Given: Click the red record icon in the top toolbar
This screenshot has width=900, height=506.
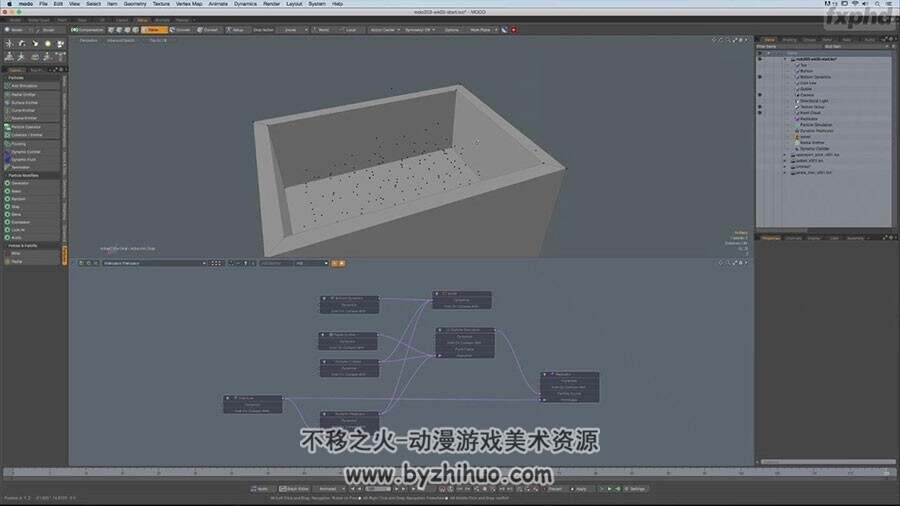Looking at the screenshot, I should coord(514,30).
